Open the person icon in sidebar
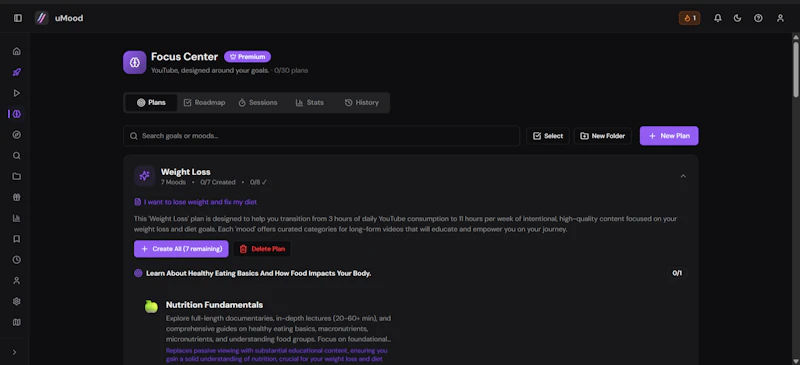Viewport: 800px width, 365px height. pos(16,280)
